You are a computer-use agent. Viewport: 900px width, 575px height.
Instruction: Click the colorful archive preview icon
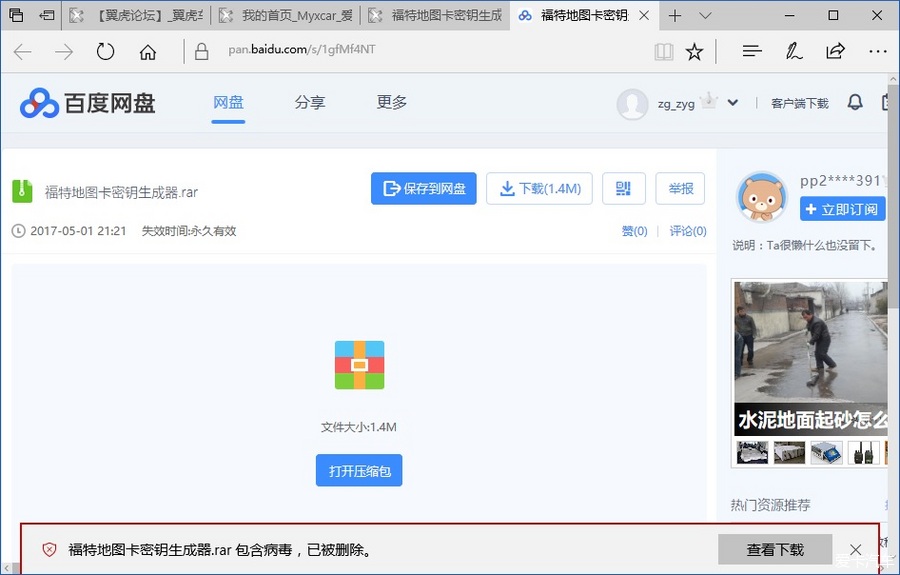pos(359,365)
